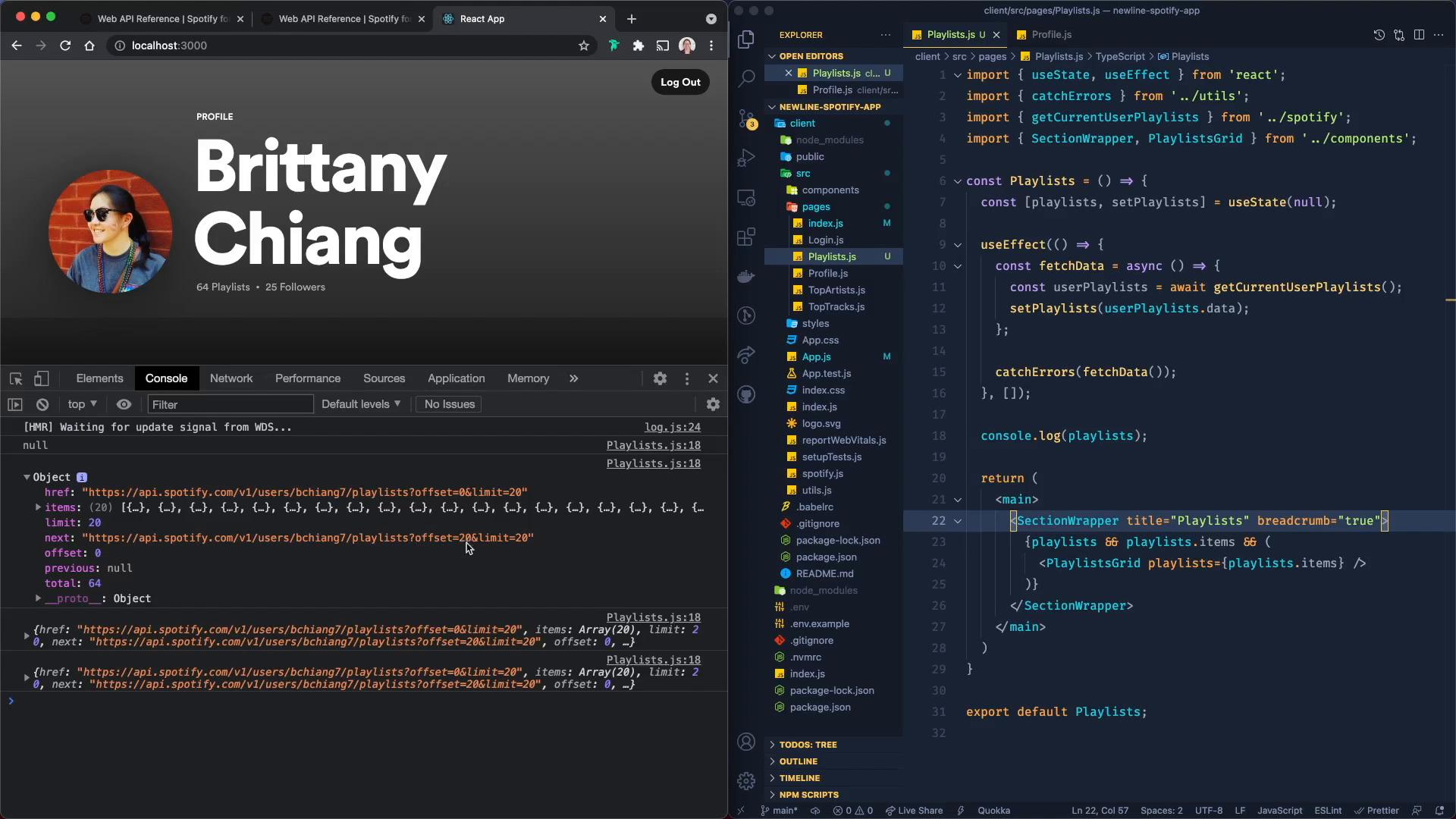Toggle device toolbar in DevTools

pos(42,378)
